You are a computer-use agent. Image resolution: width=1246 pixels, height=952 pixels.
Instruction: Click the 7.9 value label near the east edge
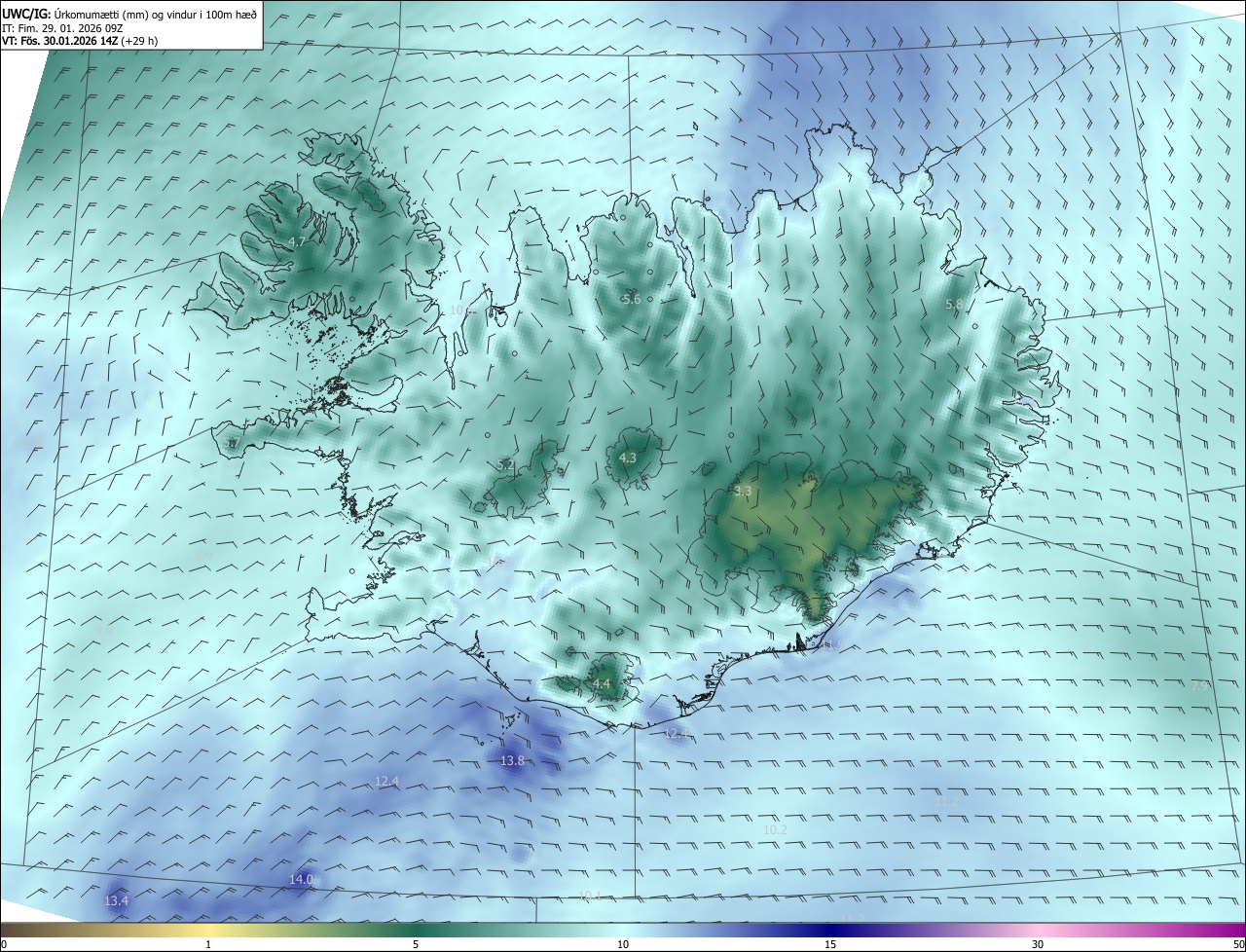click(1199, 685)
